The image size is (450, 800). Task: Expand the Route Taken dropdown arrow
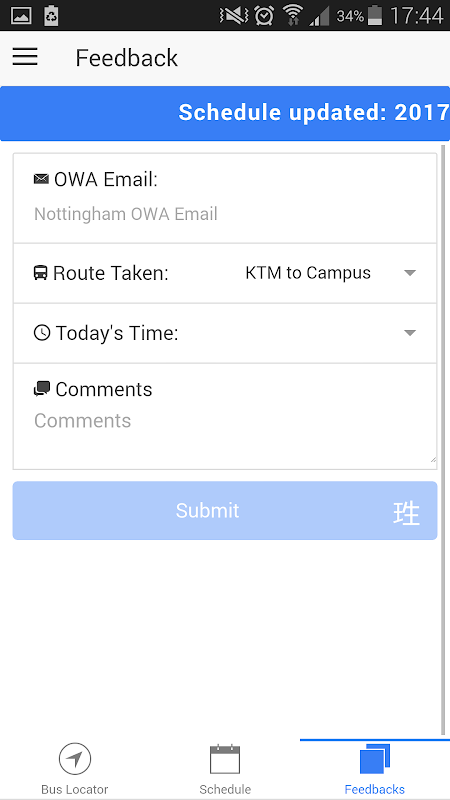[410, 273]
